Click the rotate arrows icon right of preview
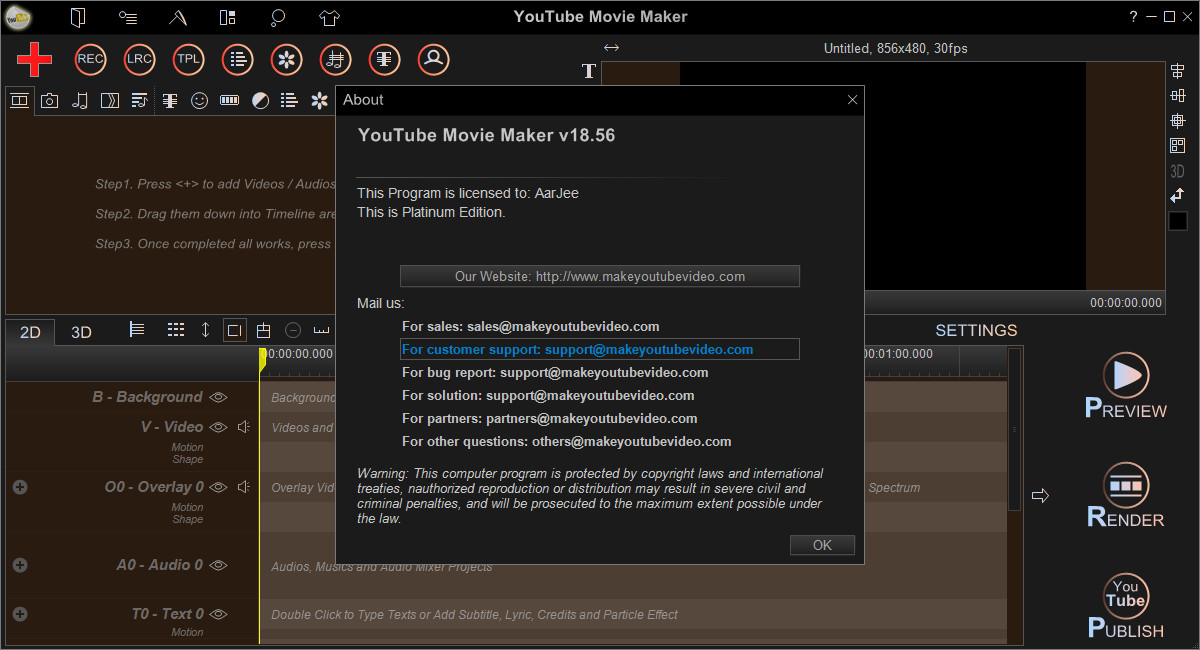 [1178, 195]
